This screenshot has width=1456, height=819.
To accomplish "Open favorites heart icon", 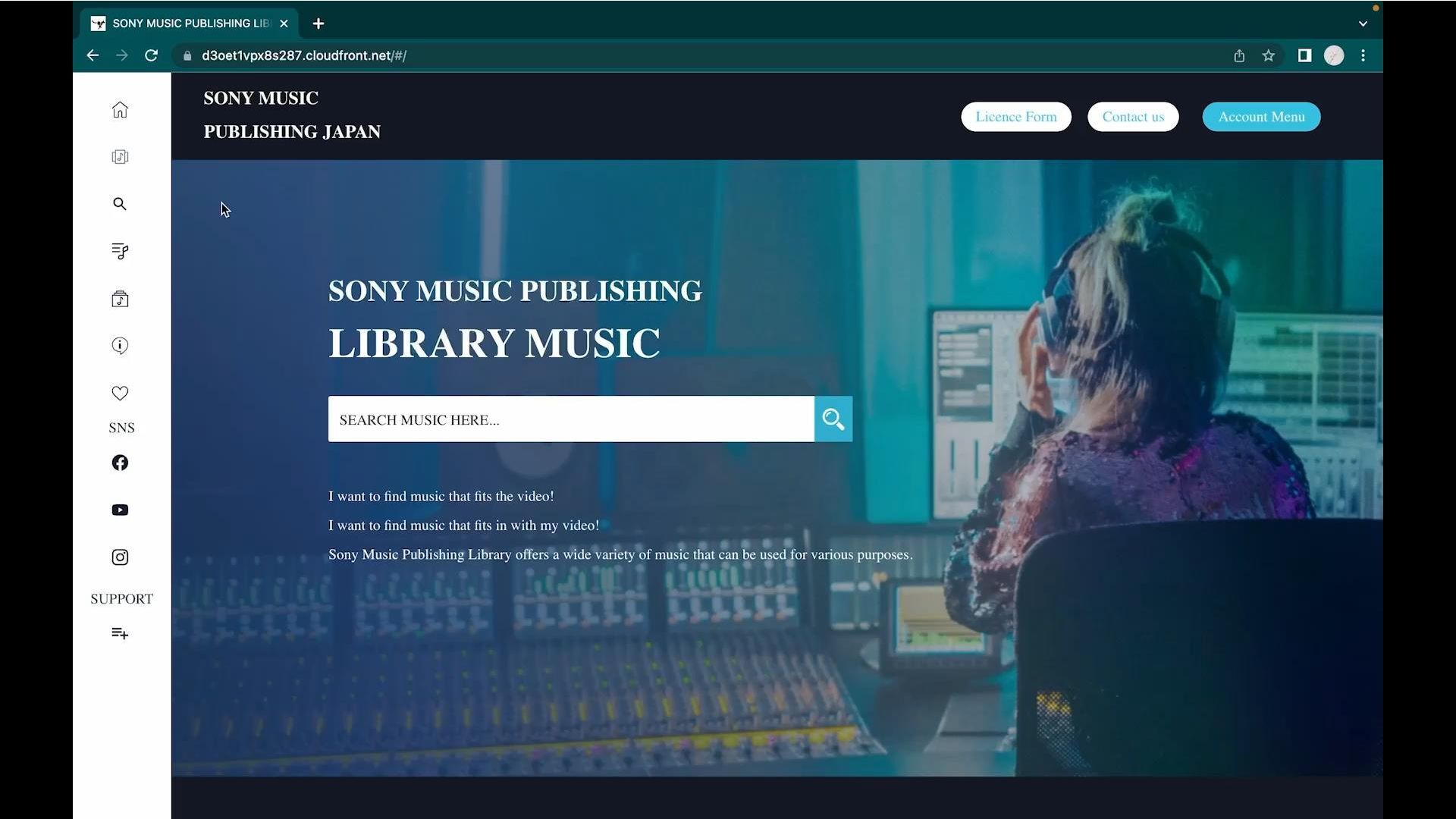I will coord(120,393).
